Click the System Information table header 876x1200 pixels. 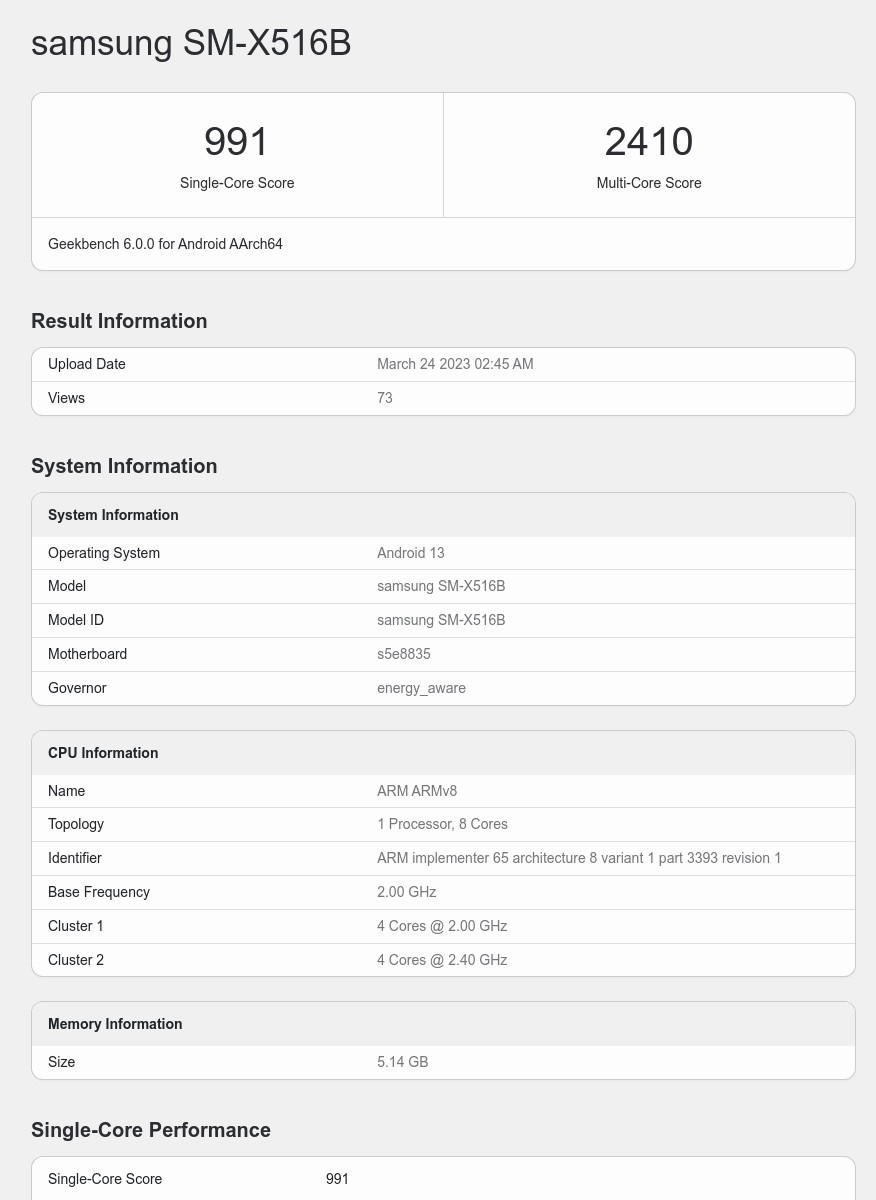coord(113,515)
